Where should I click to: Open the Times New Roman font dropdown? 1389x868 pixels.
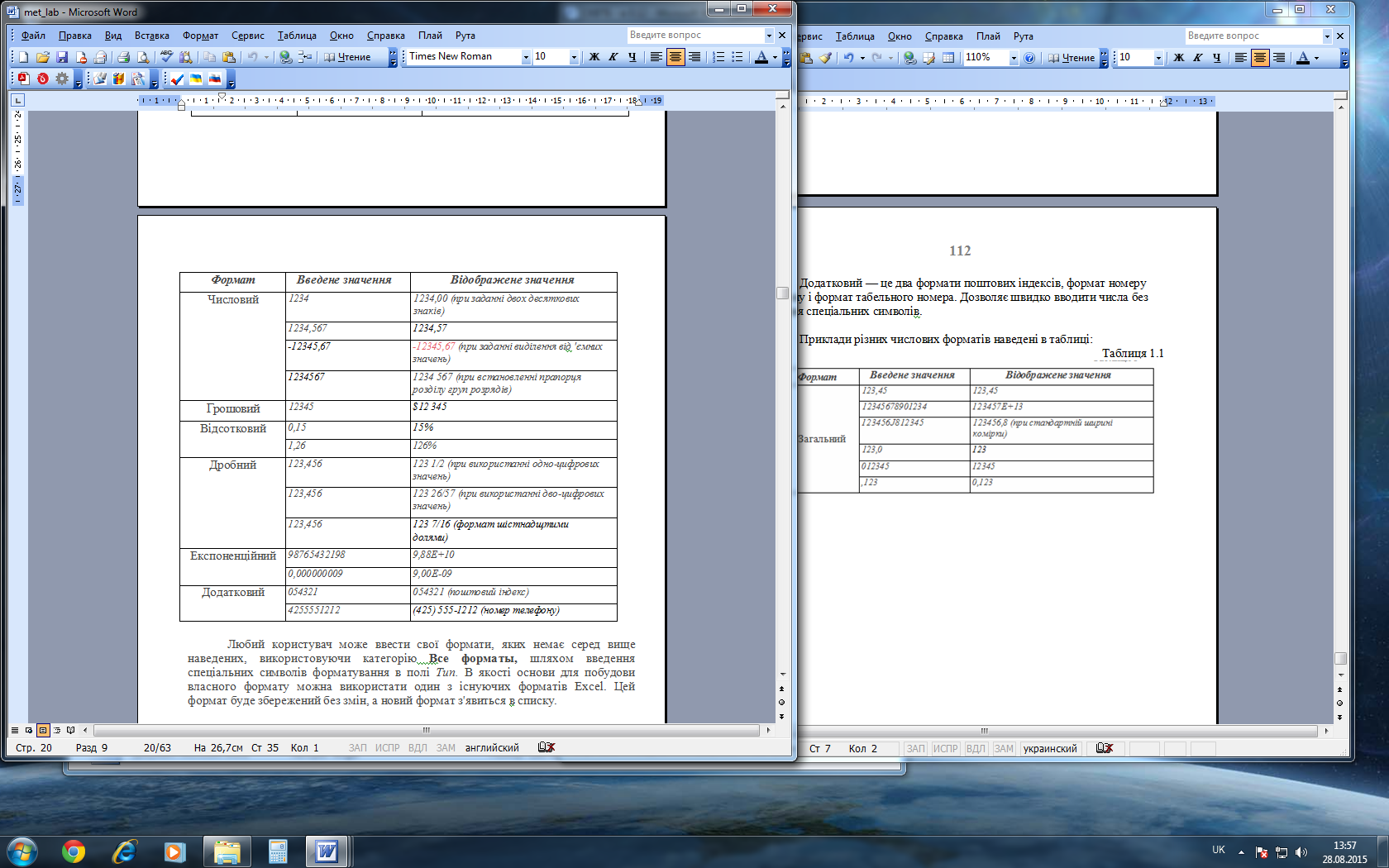pos(526,57)
